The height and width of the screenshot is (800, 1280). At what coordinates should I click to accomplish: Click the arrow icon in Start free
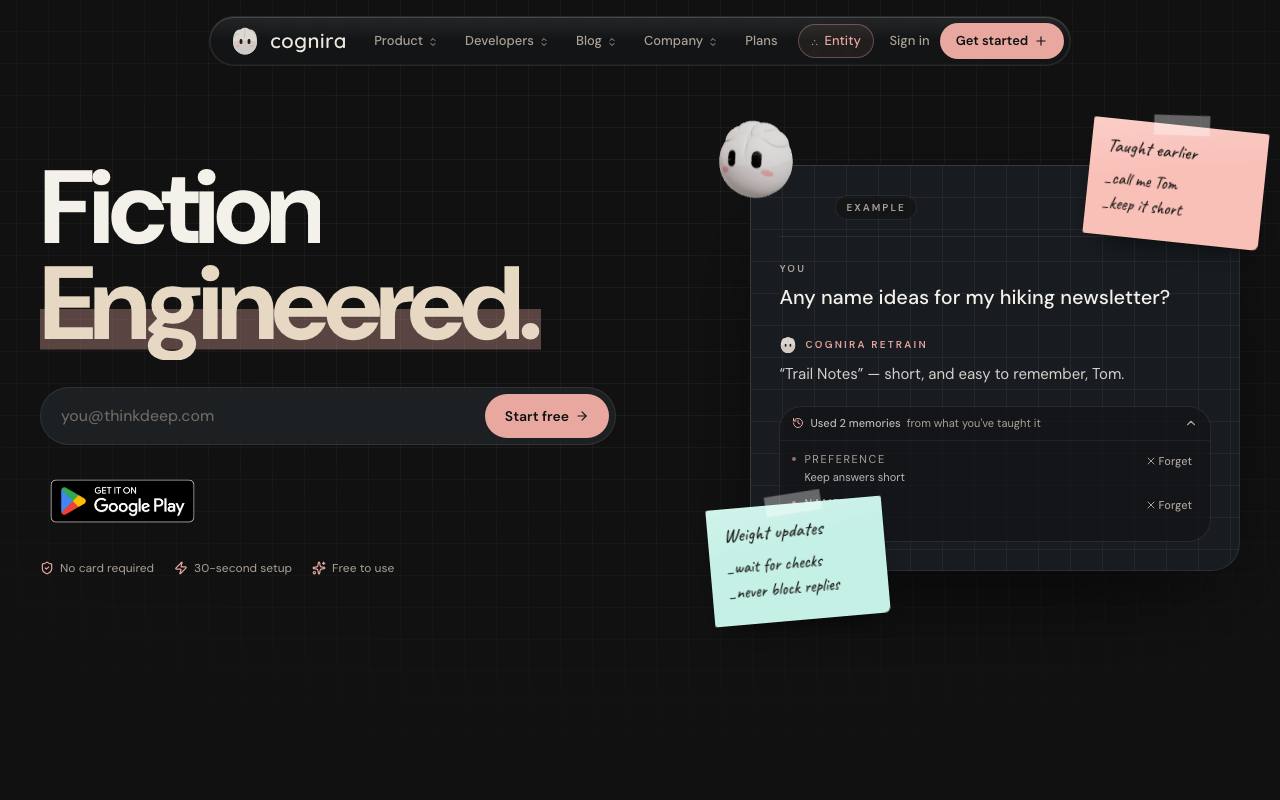[x=582, y=416]
